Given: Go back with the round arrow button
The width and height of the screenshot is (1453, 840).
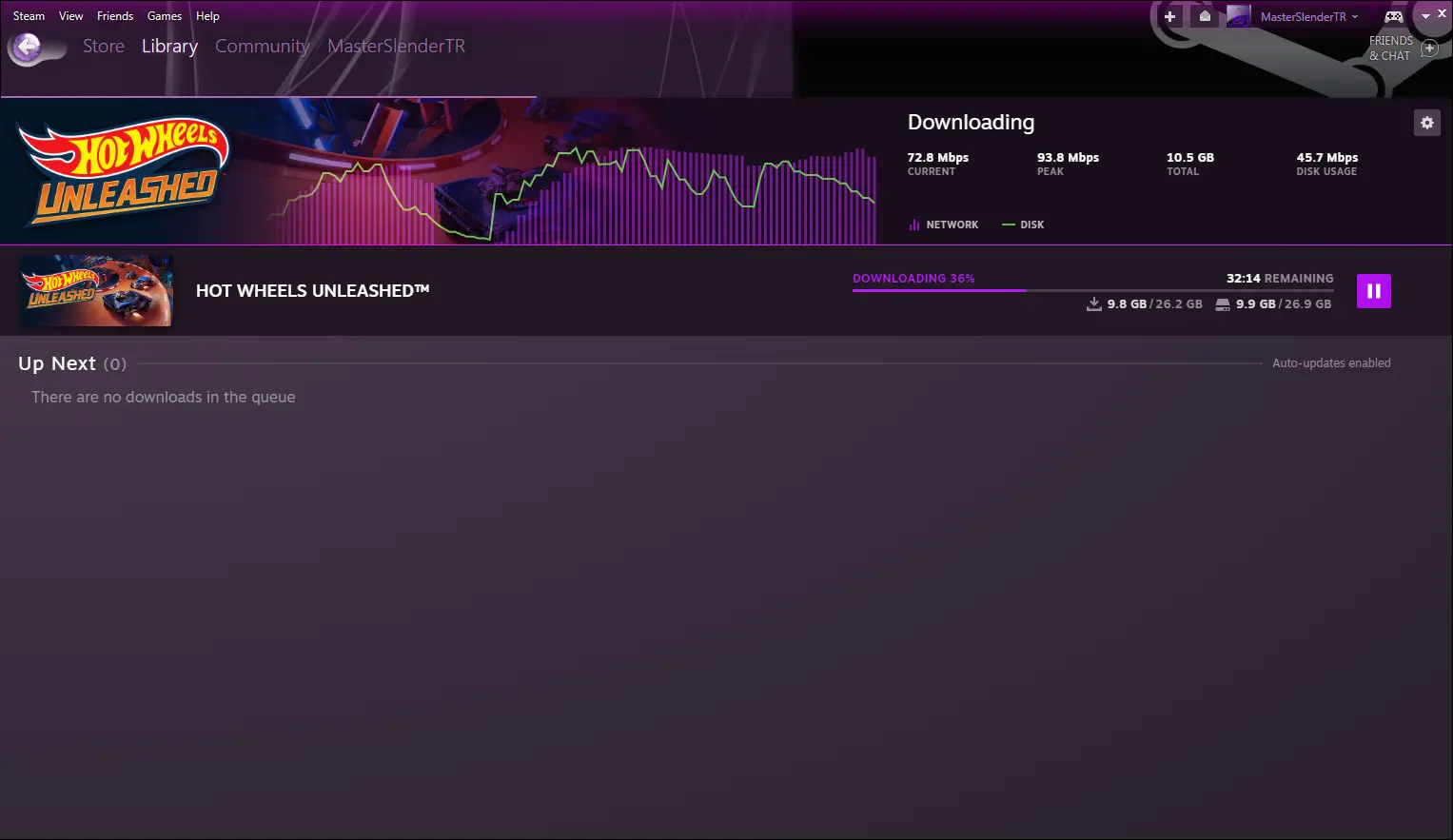Looking at the screenshot, I should 28,48.
